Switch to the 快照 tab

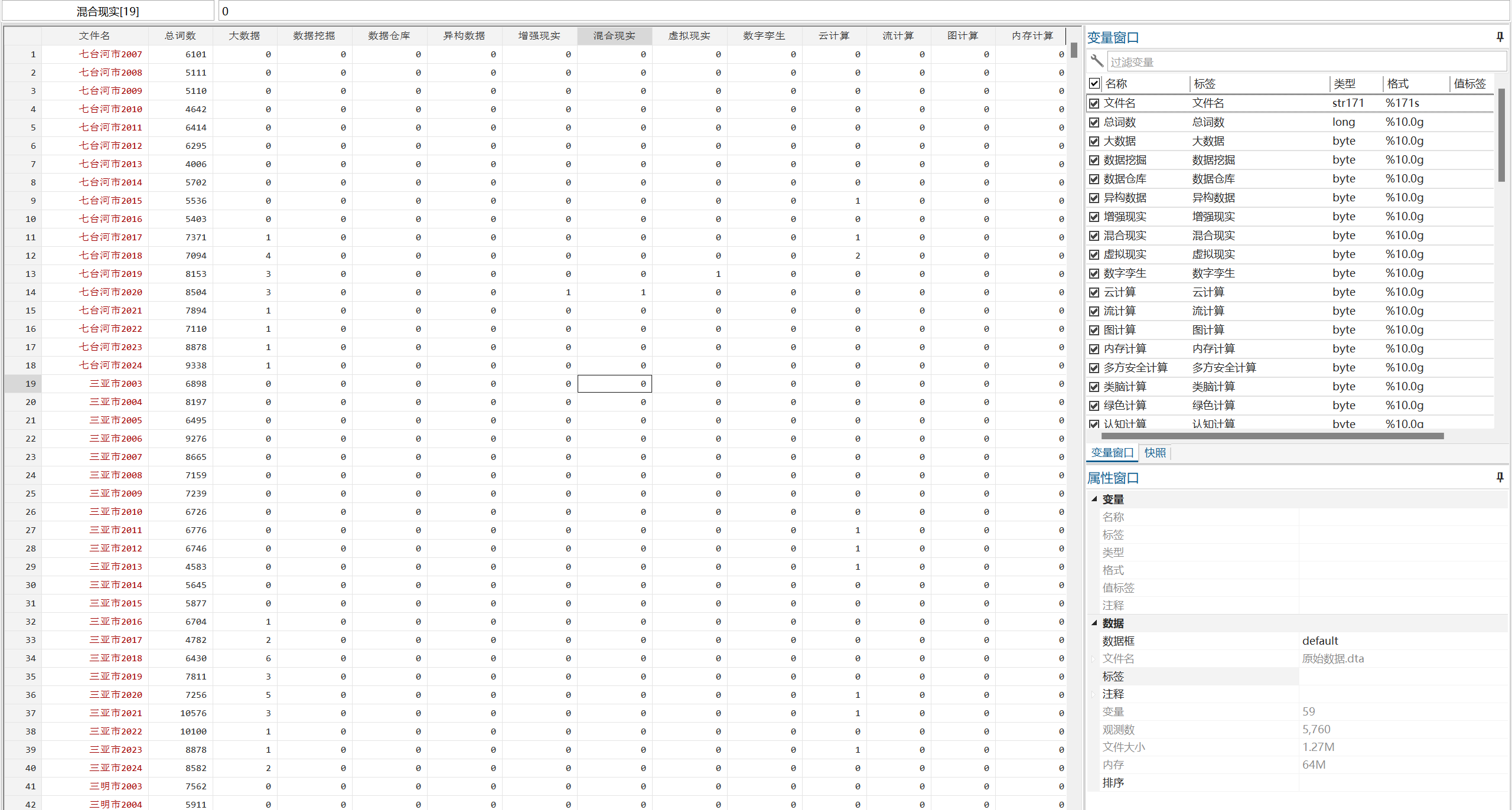click(x=1155, y=453)
